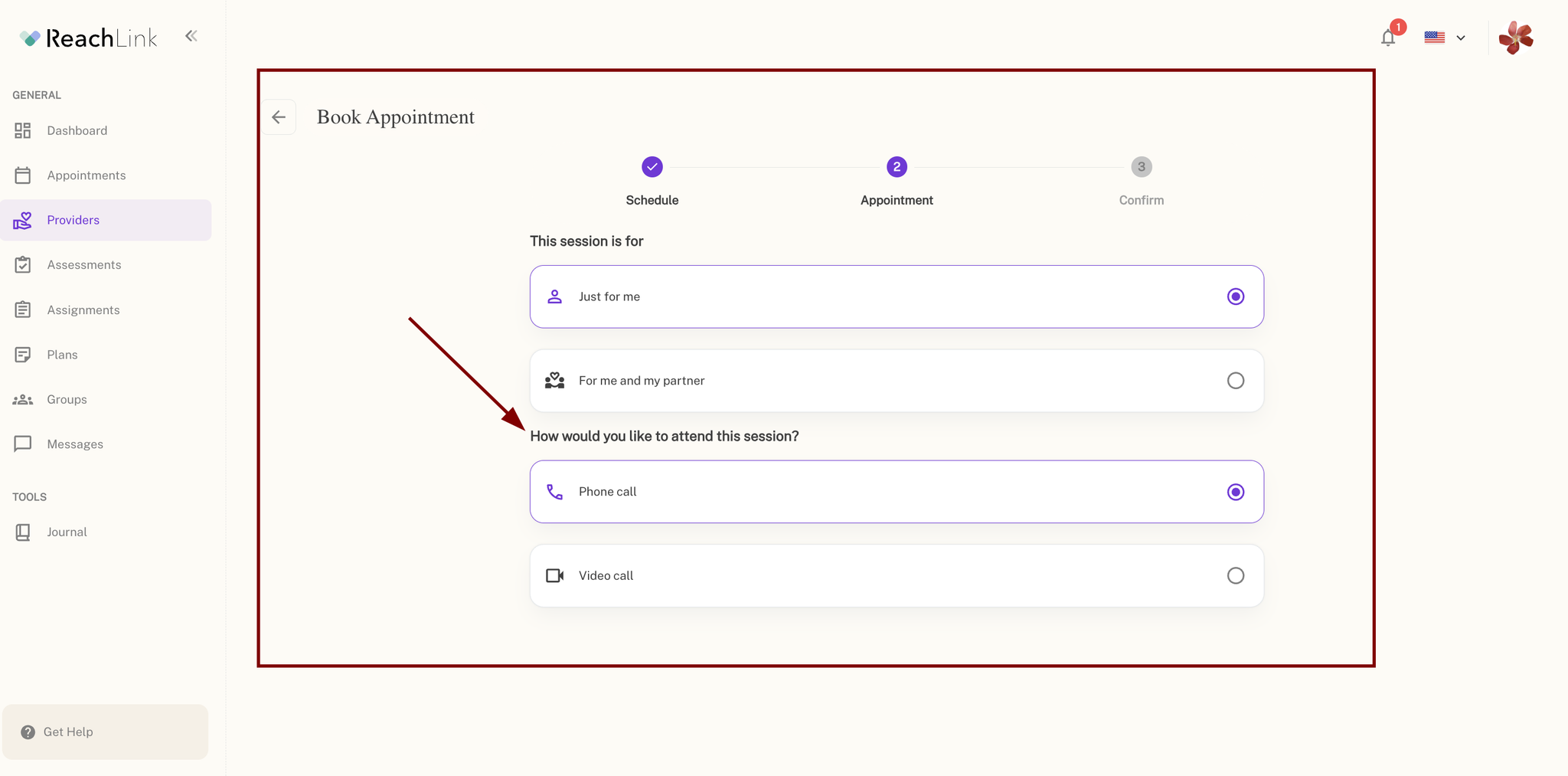The width and height of the screenshot is (1568, 776).
Task: Click the Journal book icon
Action: [23, 532]
